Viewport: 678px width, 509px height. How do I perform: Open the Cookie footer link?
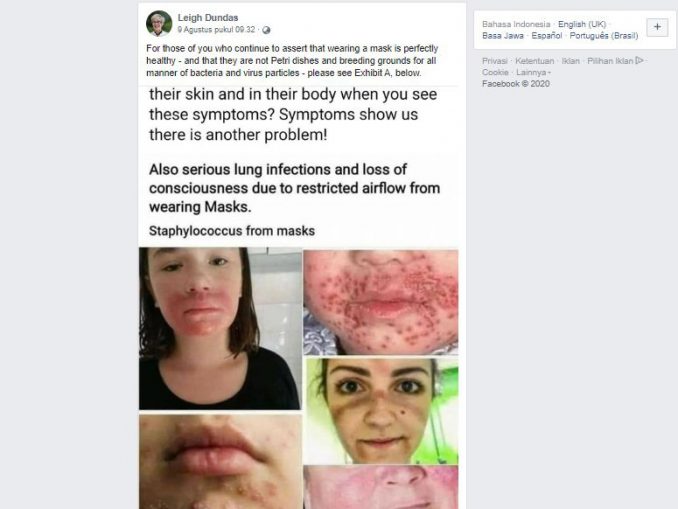[x=495, y=72]
